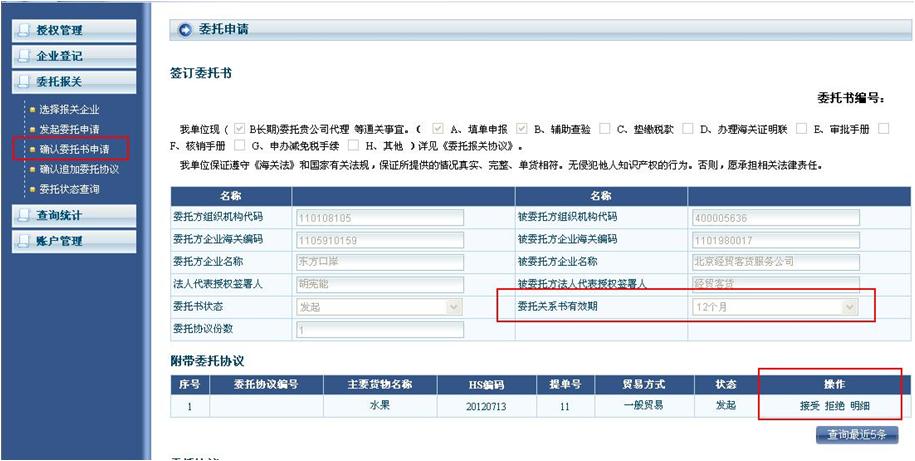The height and width of the screenshot is (461, 915).
Task: Click the 接受 link in 操作 column
Action: tap(809, 406)
